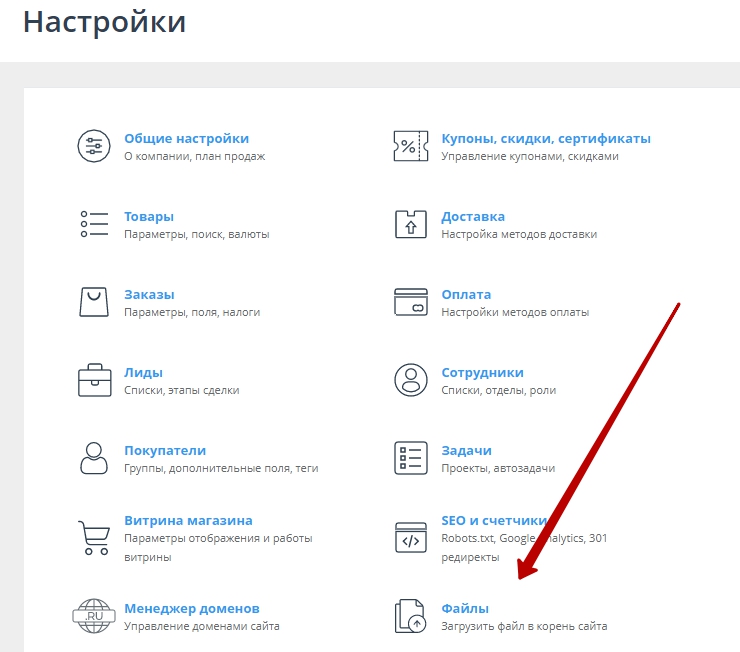Viewport: 740px width, 652px height.
Task: Click the checklist icon for Задачи
Action: [x=410, y=458]
